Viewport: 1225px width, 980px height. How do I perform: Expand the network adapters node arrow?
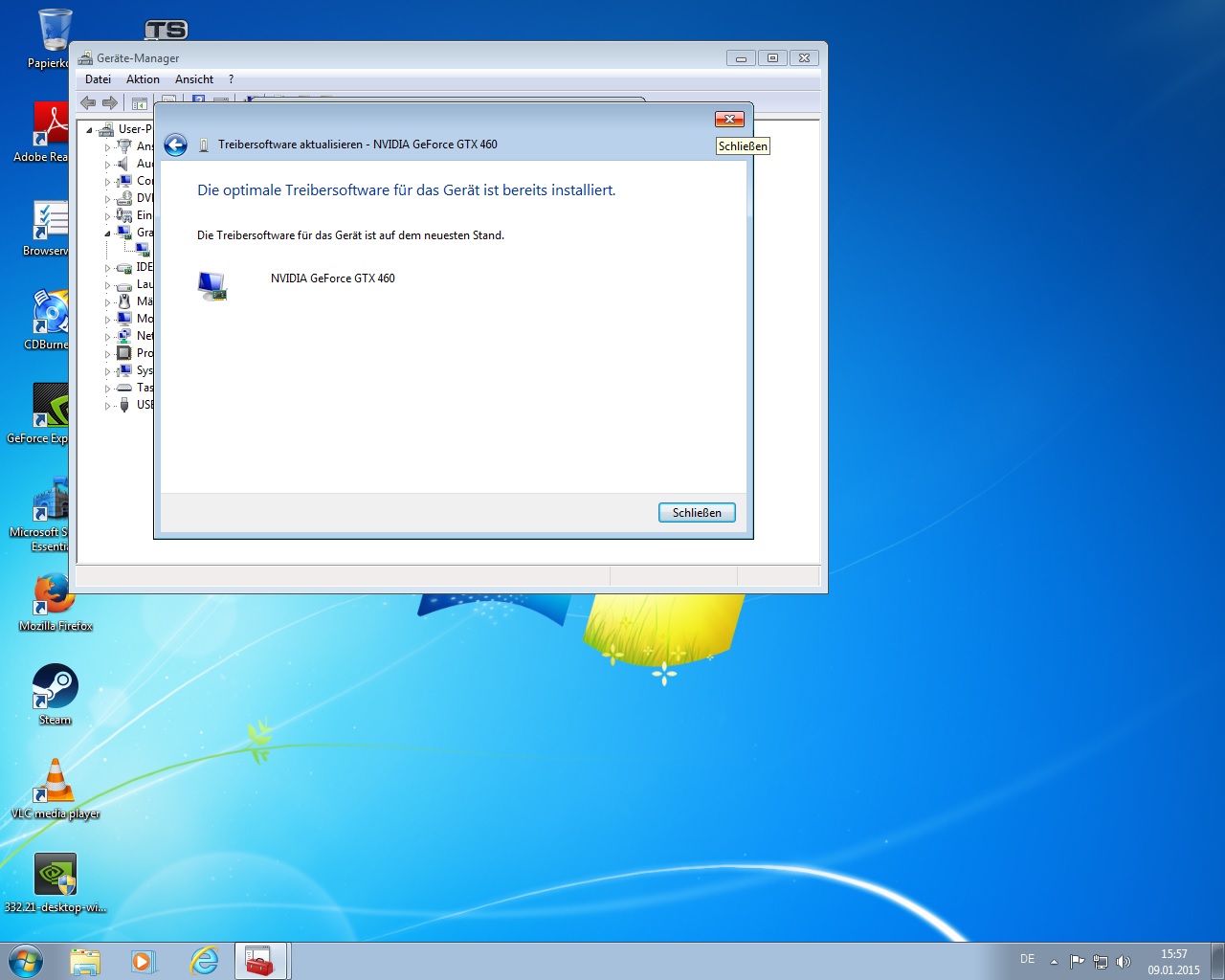107,337
